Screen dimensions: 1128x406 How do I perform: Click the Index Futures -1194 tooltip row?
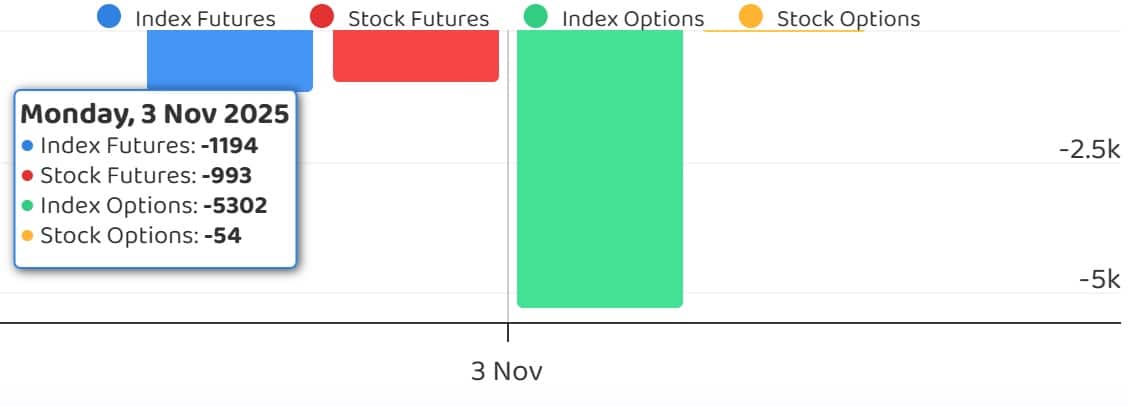point(139,146)
